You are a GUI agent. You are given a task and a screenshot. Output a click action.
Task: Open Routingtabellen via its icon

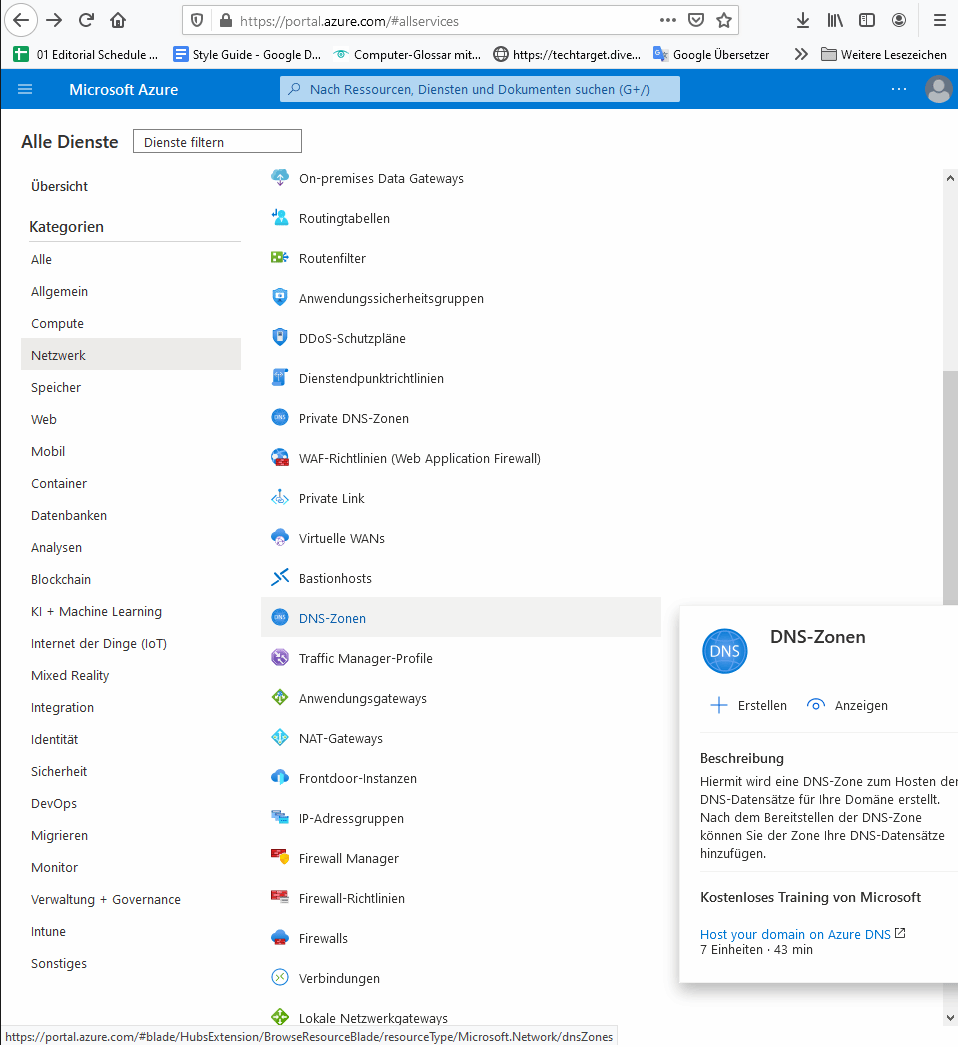(x=280, y=218)
